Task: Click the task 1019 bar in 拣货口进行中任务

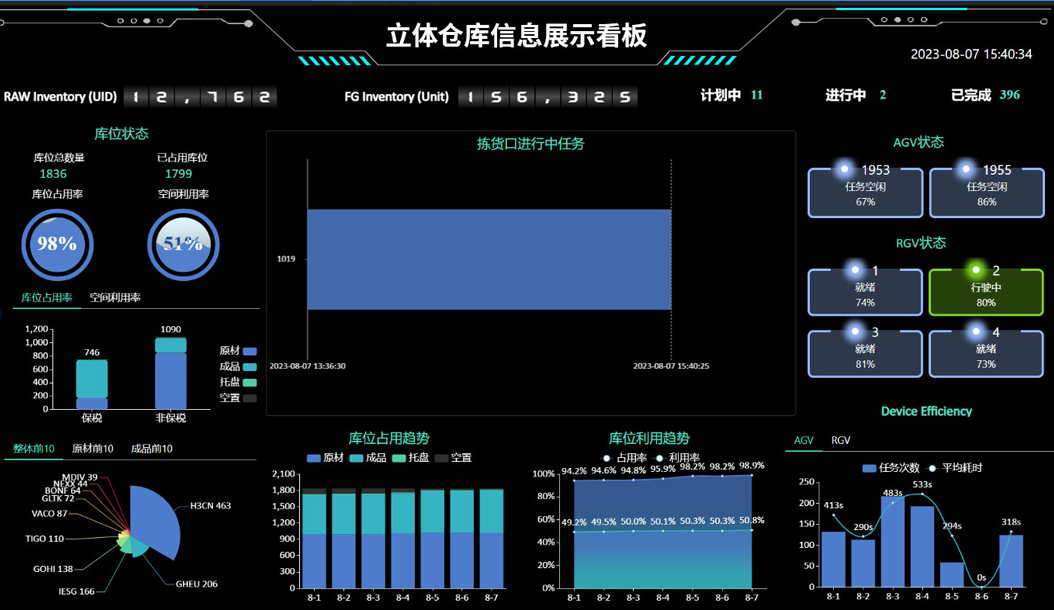Action: [x=489, y=259]
